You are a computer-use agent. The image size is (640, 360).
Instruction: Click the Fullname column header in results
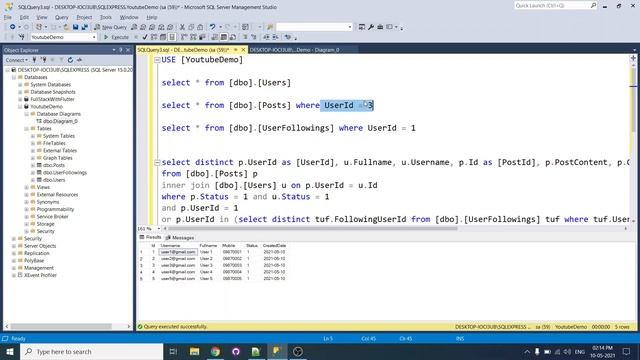[208, 246]
